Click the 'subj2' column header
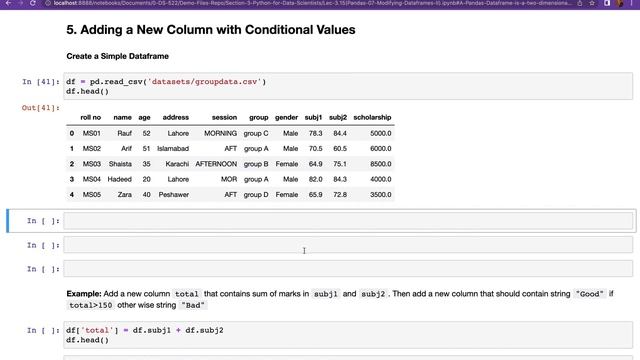 tap(338, 117)
